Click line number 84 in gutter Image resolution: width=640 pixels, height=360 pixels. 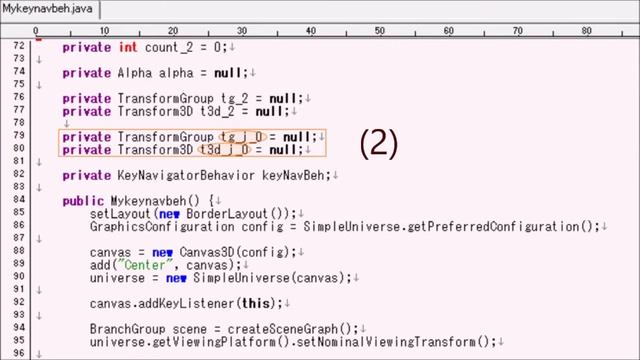pos(19,199)
